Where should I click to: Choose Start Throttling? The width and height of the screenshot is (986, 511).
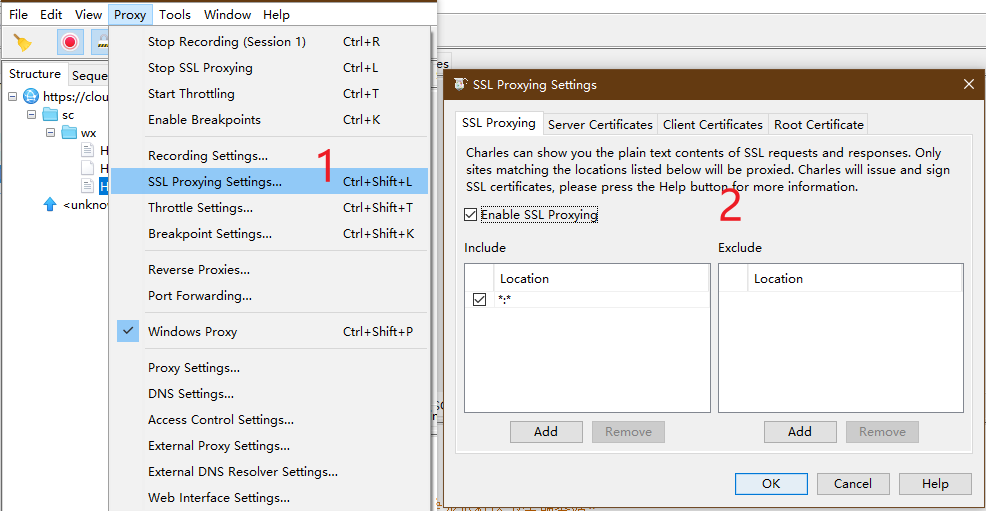pyautogui.click(x=270, y=94)
